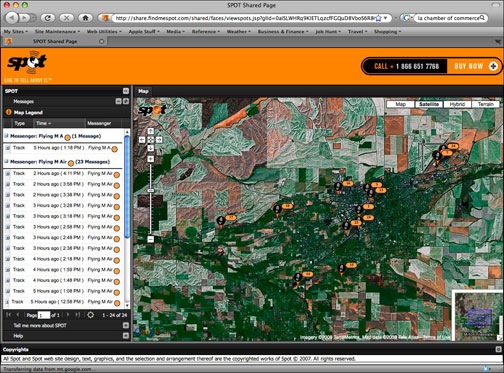Viewport: 504px width, 373px height.
Task: Click the plus icon beside BUY NOW
Action: tap(493, 66)
